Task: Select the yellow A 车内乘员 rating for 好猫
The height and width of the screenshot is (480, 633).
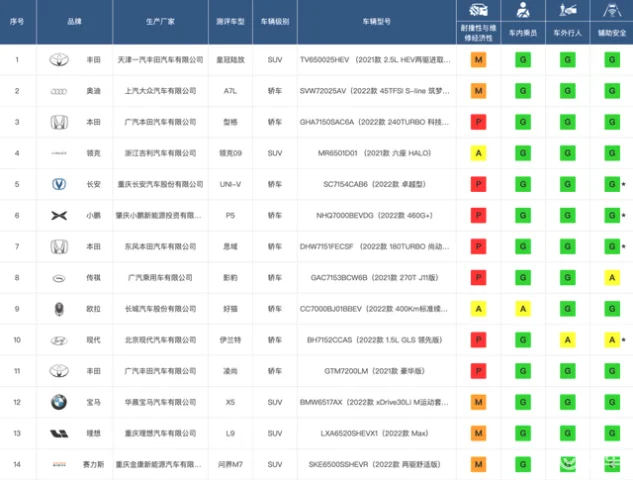Action: tap(523, 309)
